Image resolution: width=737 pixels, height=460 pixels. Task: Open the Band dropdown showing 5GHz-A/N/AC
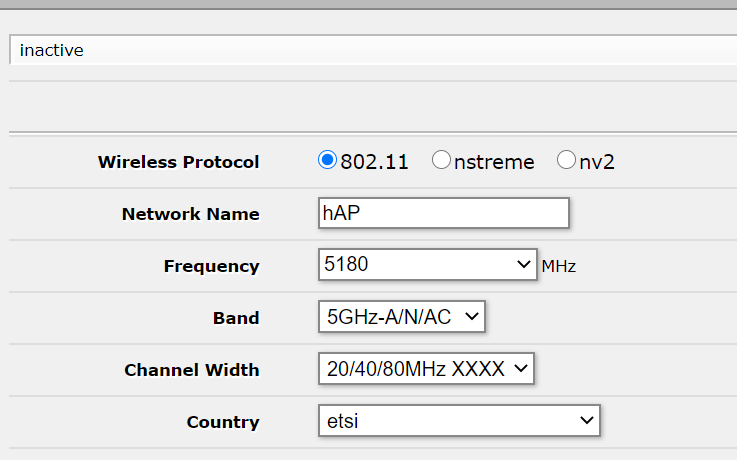pyautogui.click(x=401, y=317)
